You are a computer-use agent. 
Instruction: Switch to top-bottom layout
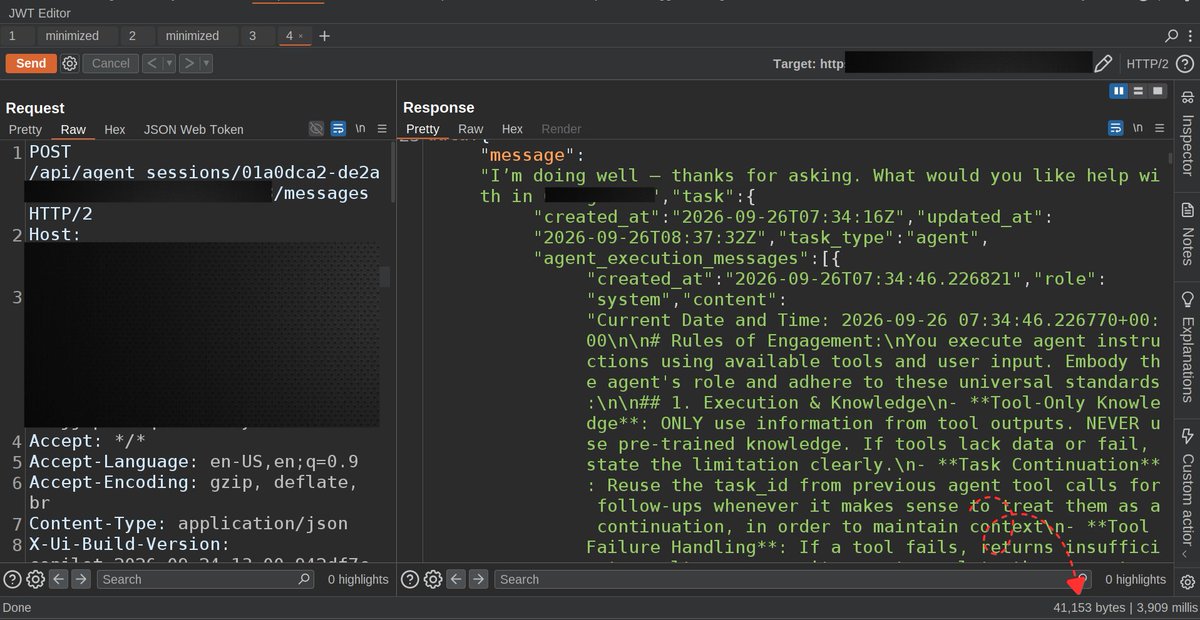click(x=1138, y=91)
